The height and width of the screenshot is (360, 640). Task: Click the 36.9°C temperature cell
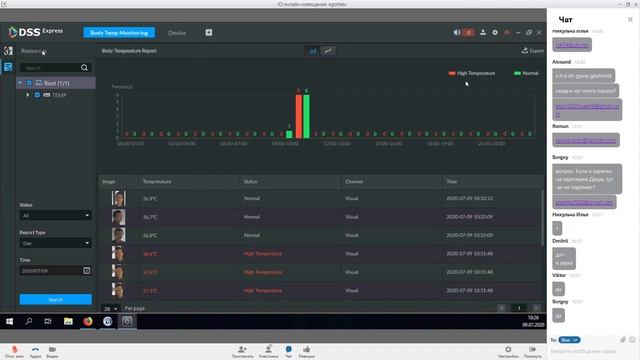[150, 199]
